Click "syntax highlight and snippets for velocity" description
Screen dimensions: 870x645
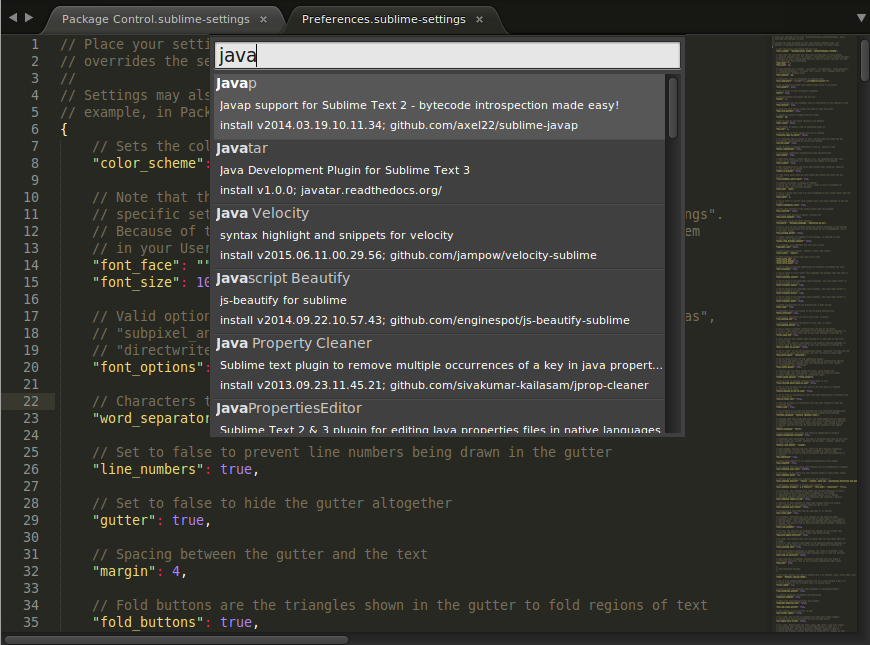pos(336,235)
